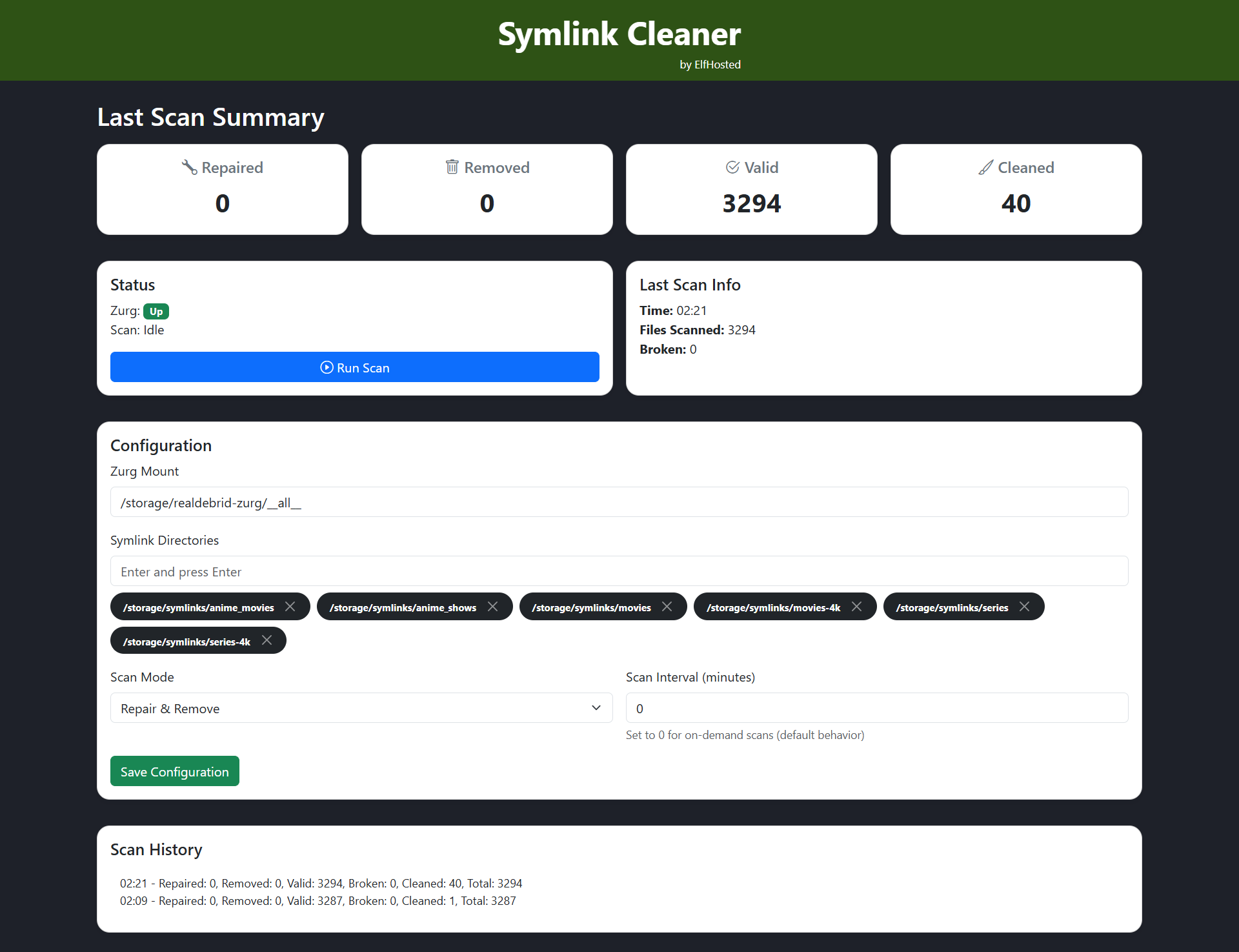Click the Valid count 3294

point(752,203)
